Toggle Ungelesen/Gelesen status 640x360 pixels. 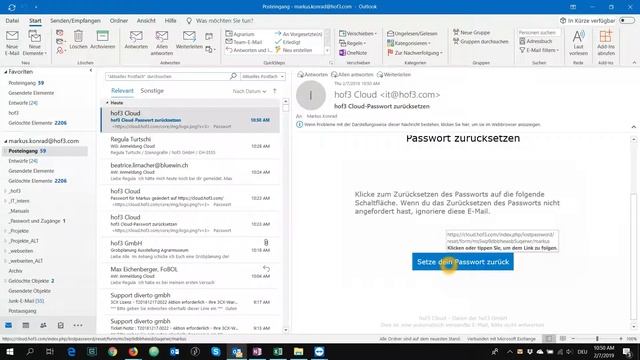point(412,33)
